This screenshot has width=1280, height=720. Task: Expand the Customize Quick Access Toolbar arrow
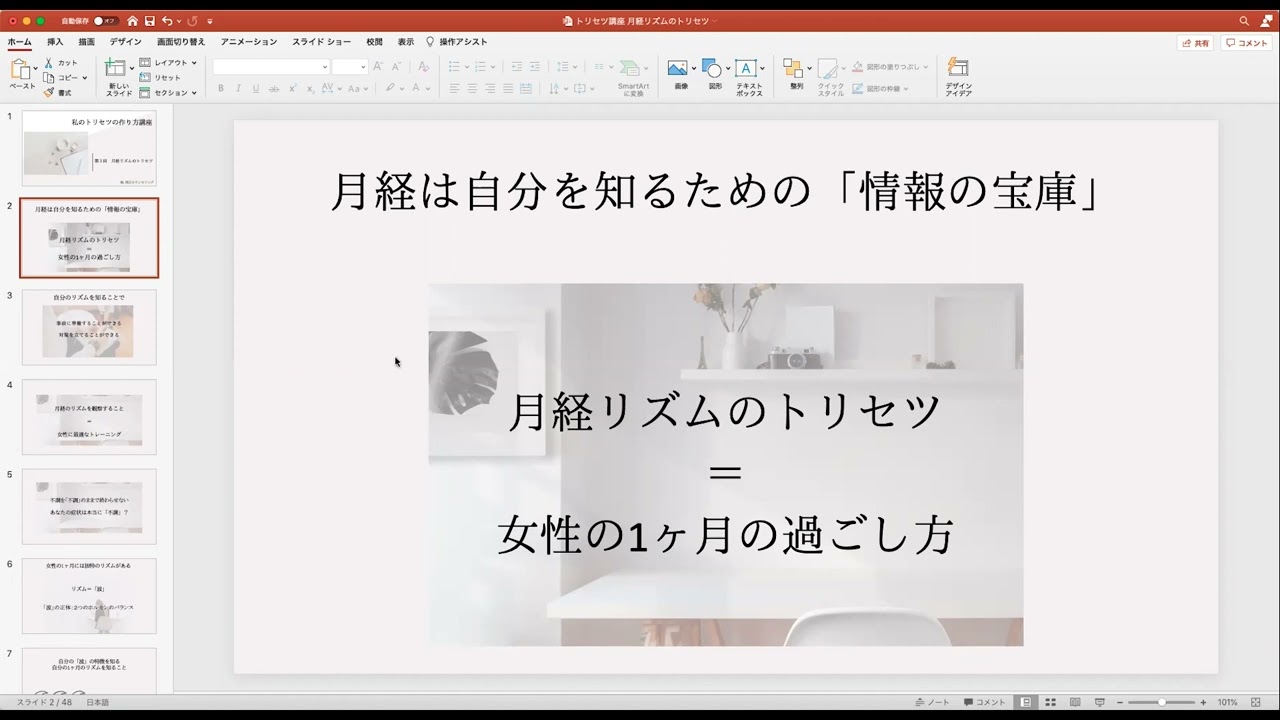pos(210,21)
